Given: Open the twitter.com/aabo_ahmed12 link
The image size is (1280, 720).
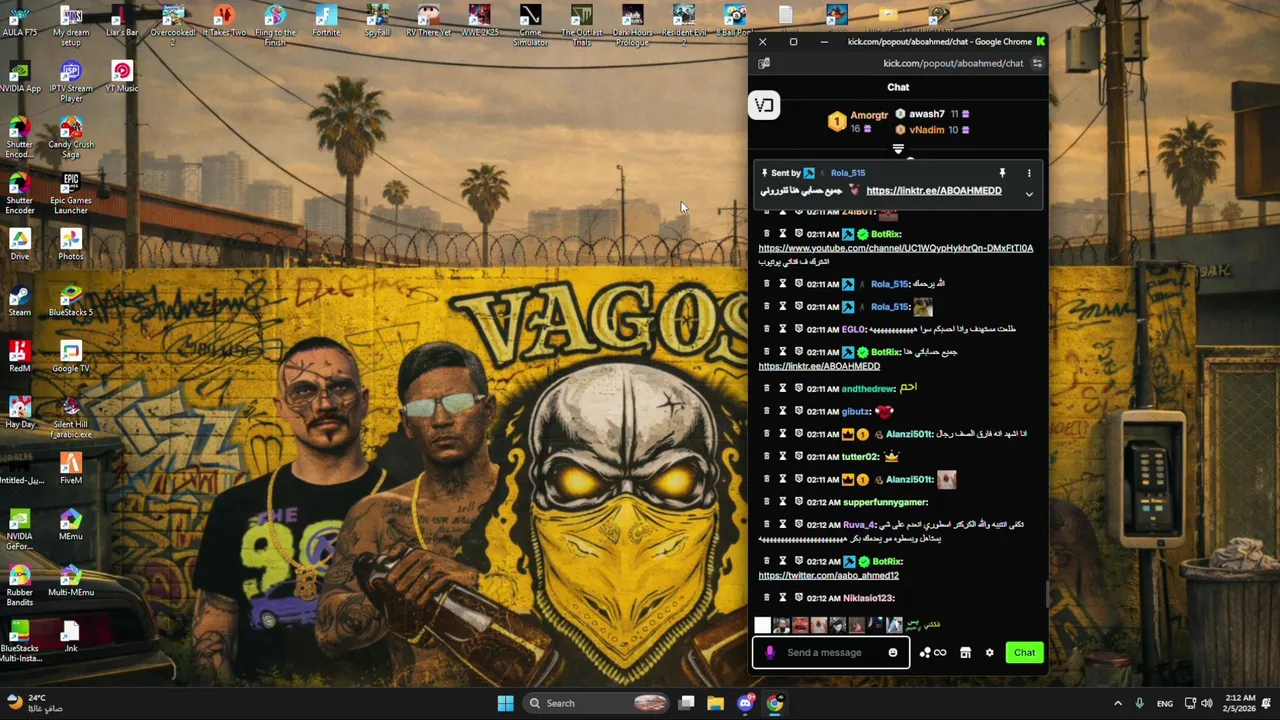Looking at the screenshot, I should coord(828,576).
